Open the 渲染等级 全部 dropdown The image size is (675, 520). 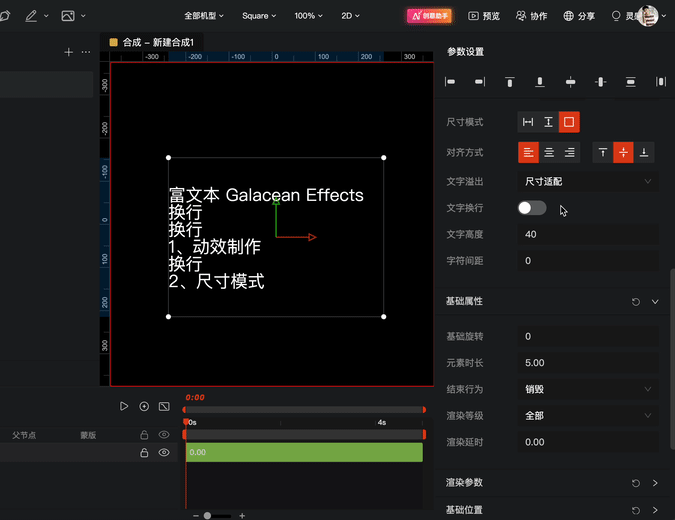pos(588,416)
